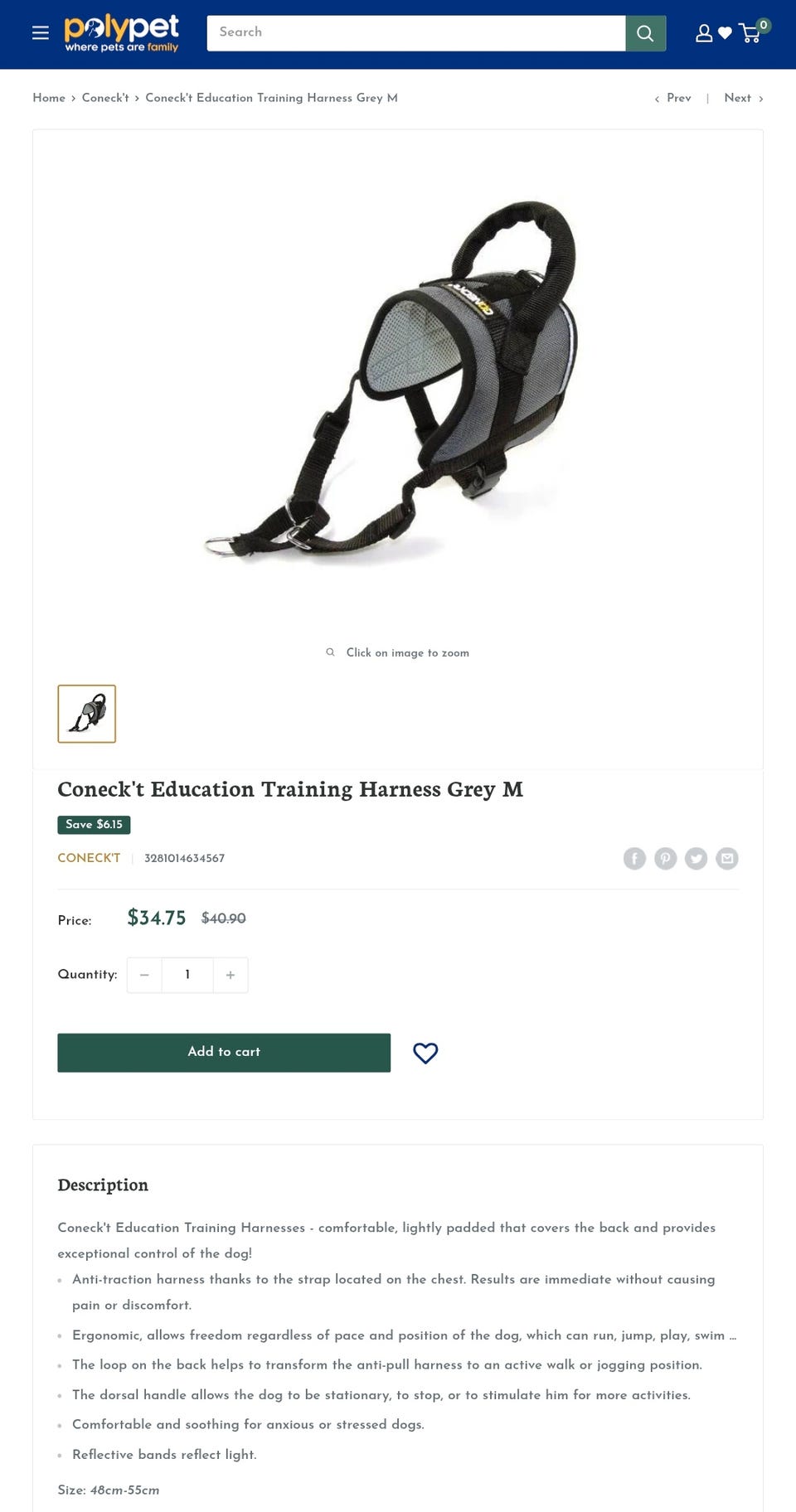
Task: Click the search magnifier button
Action: (x=645, y=33)
